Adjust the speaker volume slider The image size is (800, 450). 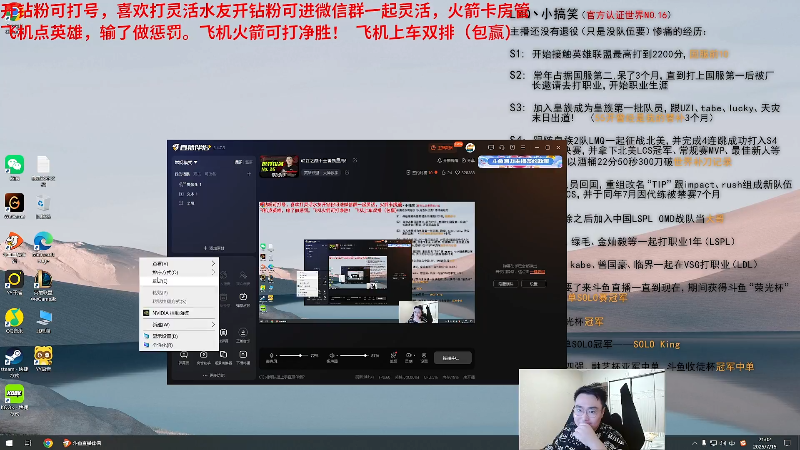(x=354, y=355)
